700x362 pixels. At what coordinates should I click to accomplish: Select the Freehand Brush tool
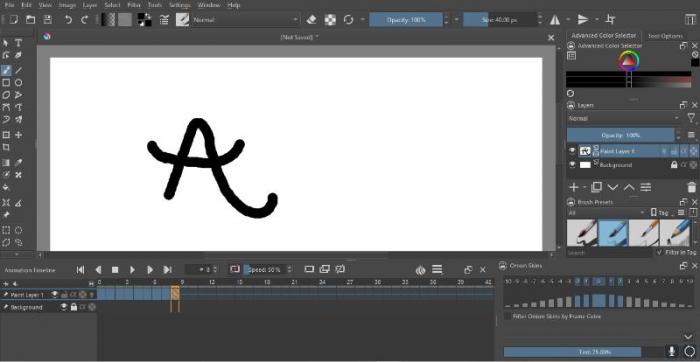[x=6, y=71]
